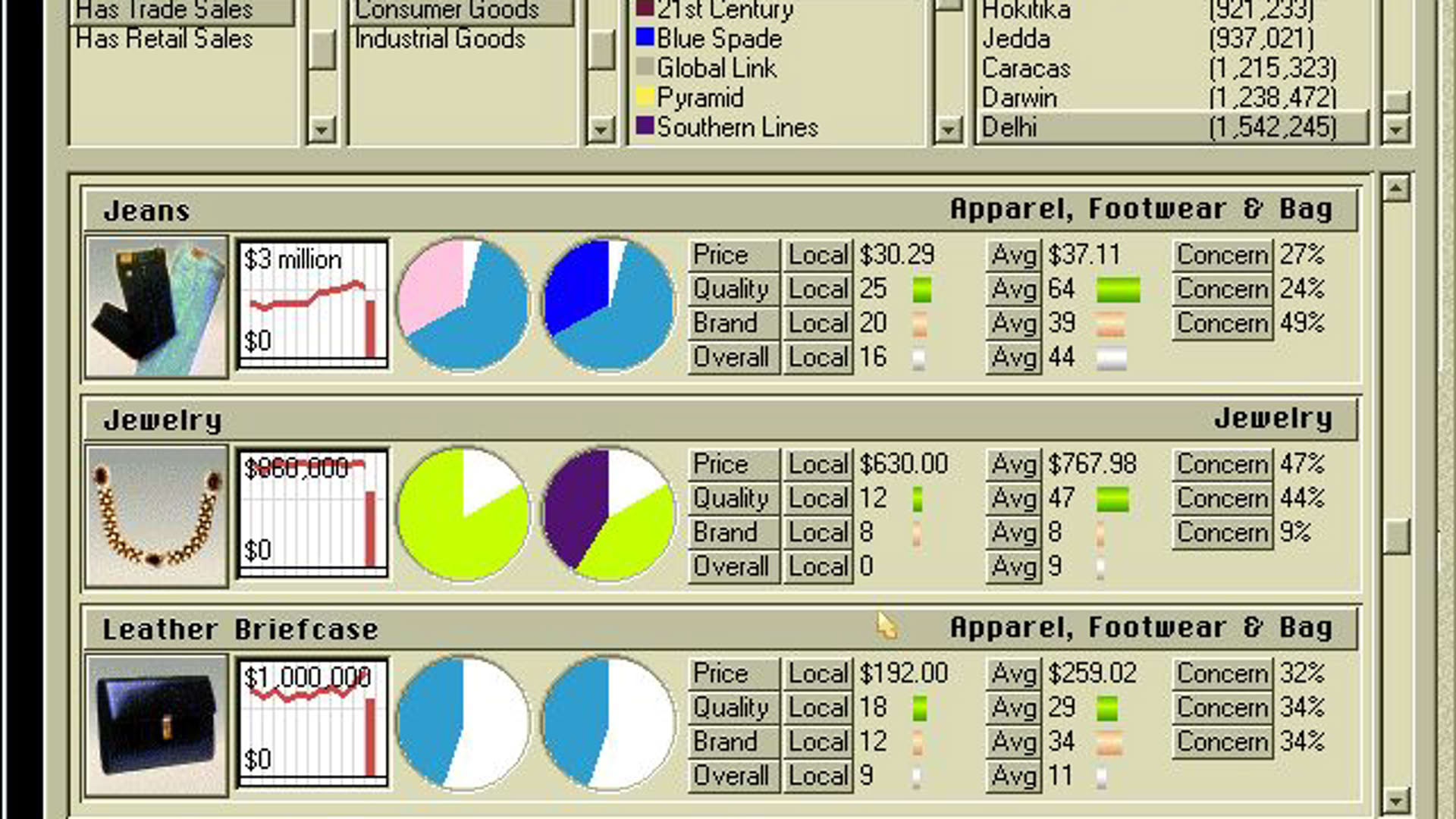
Task: Click the product panel scroll up arrow
Action: (x=1396, y=187)
